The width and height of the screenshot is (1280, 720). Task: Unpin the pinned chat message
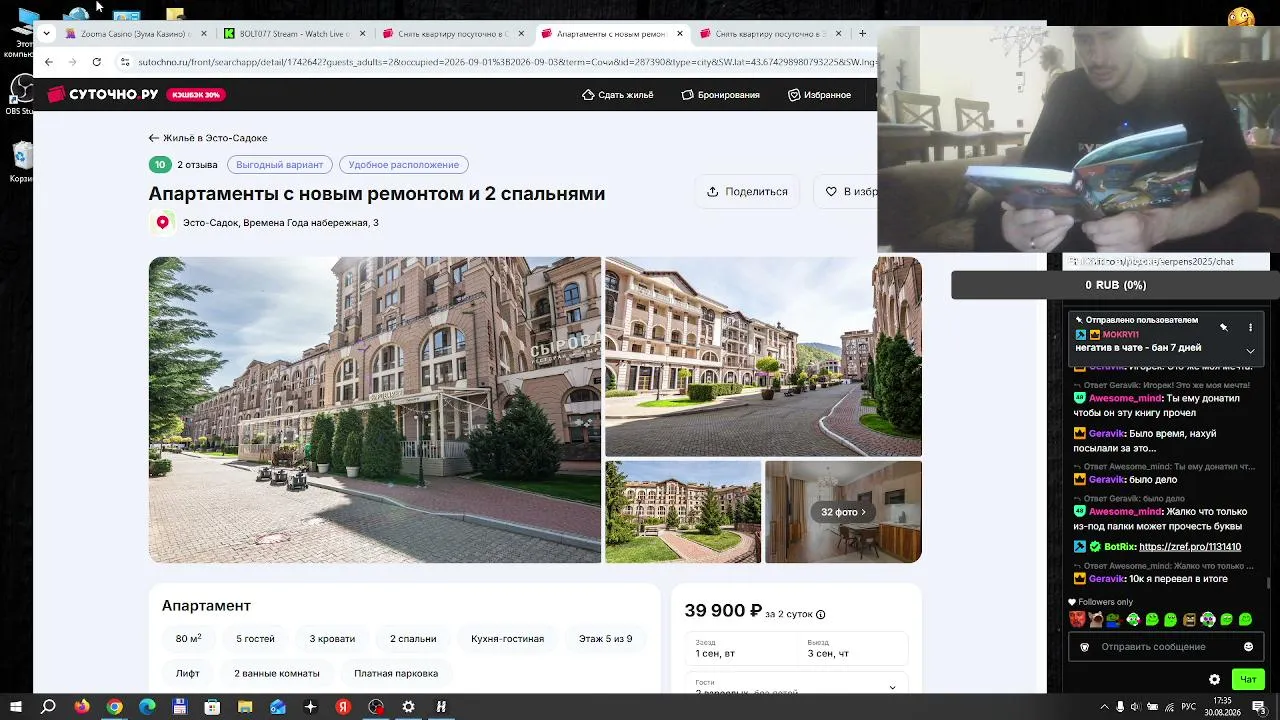tap(1223, 328)
